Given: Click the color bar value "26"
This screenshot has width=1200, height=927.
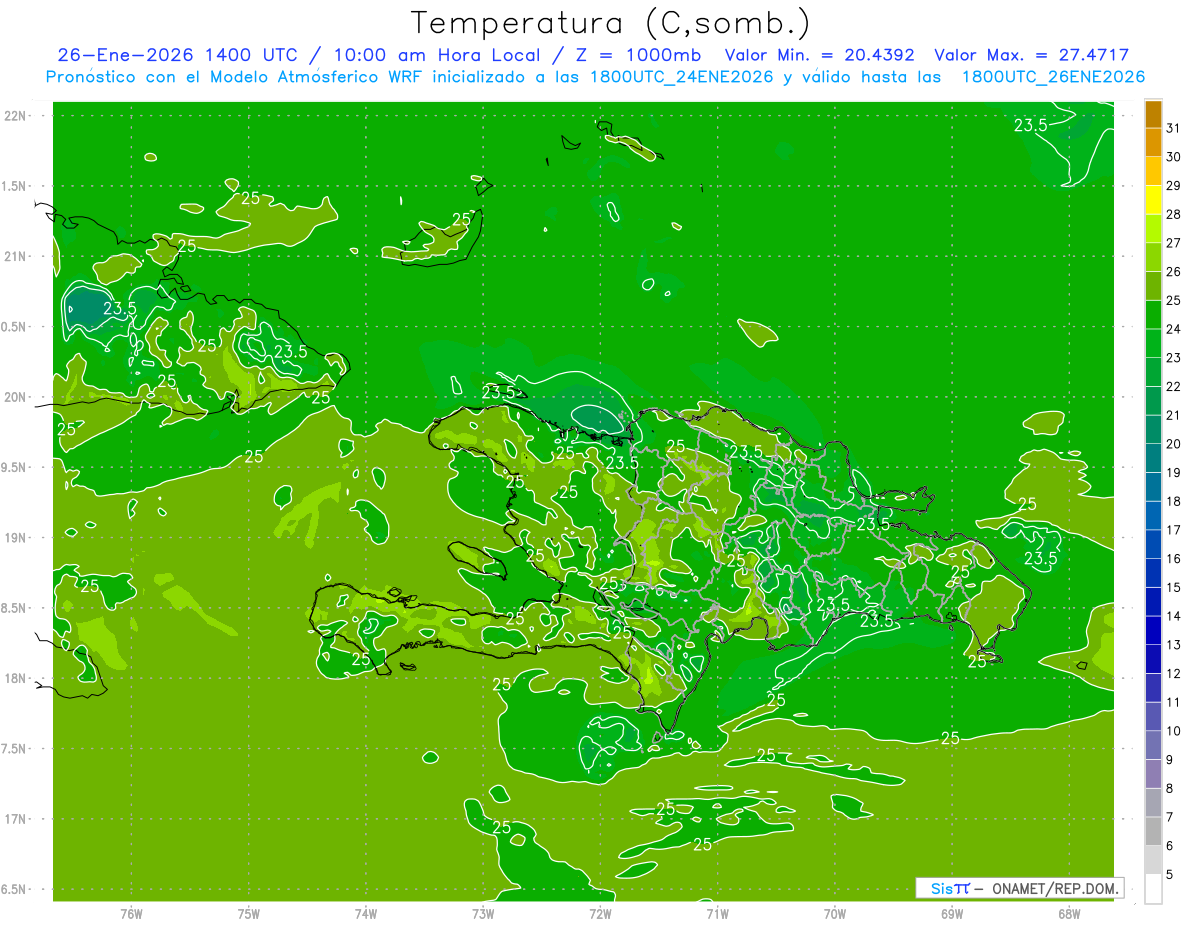Looking at the screenshot, I should pos(1173,271).
